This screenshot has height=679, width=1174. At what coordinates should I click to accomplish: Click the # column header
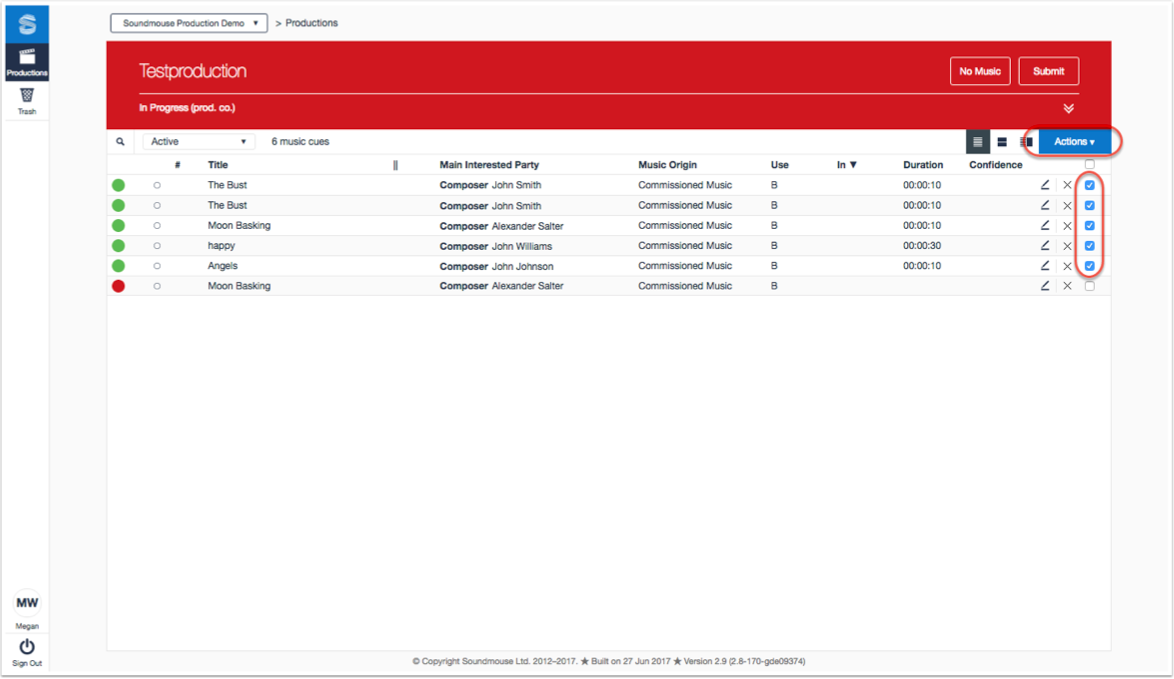[177, 165]
